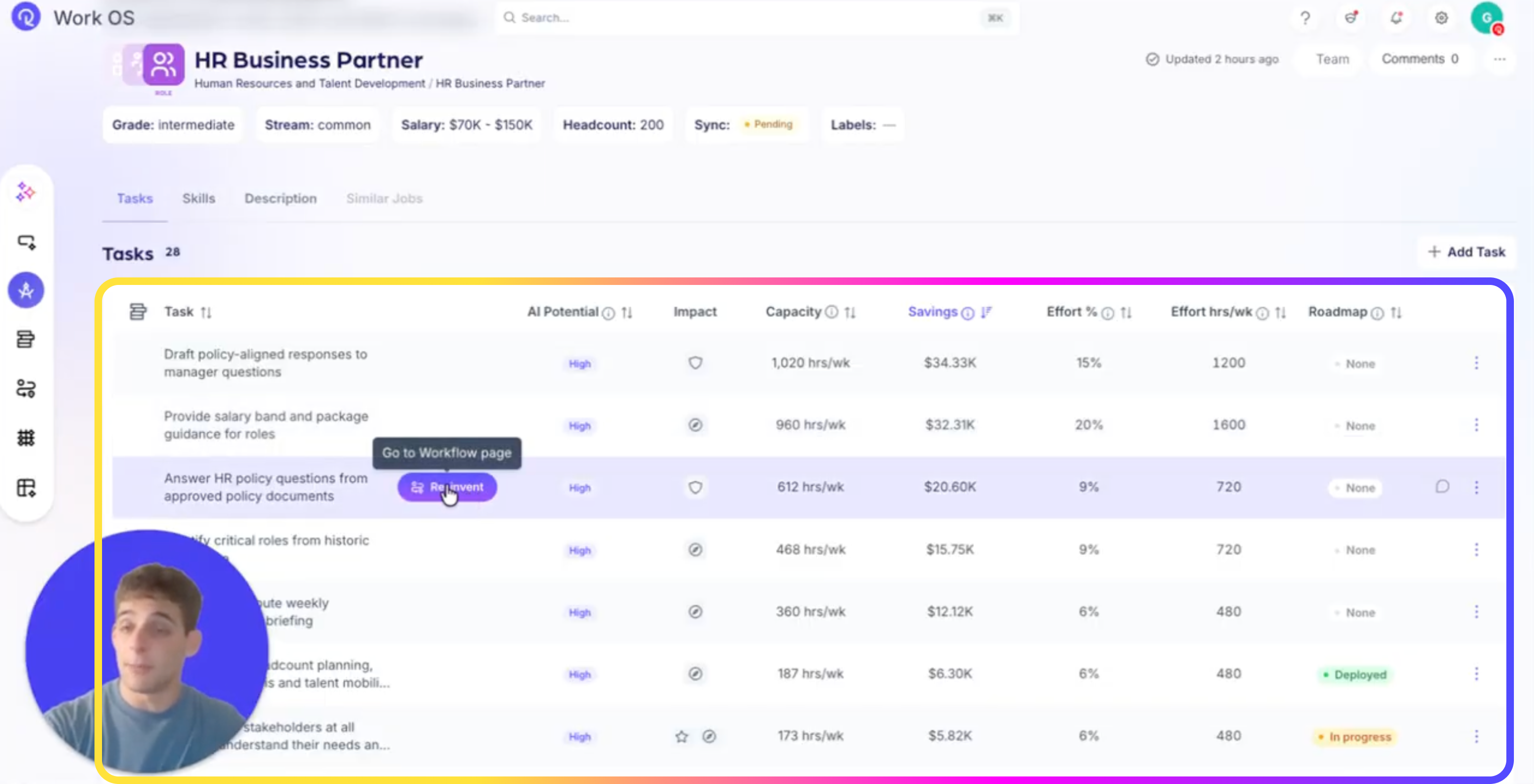Sort the table by Task column
This screenshot has width=1534, height=784.
pos(206,313)
